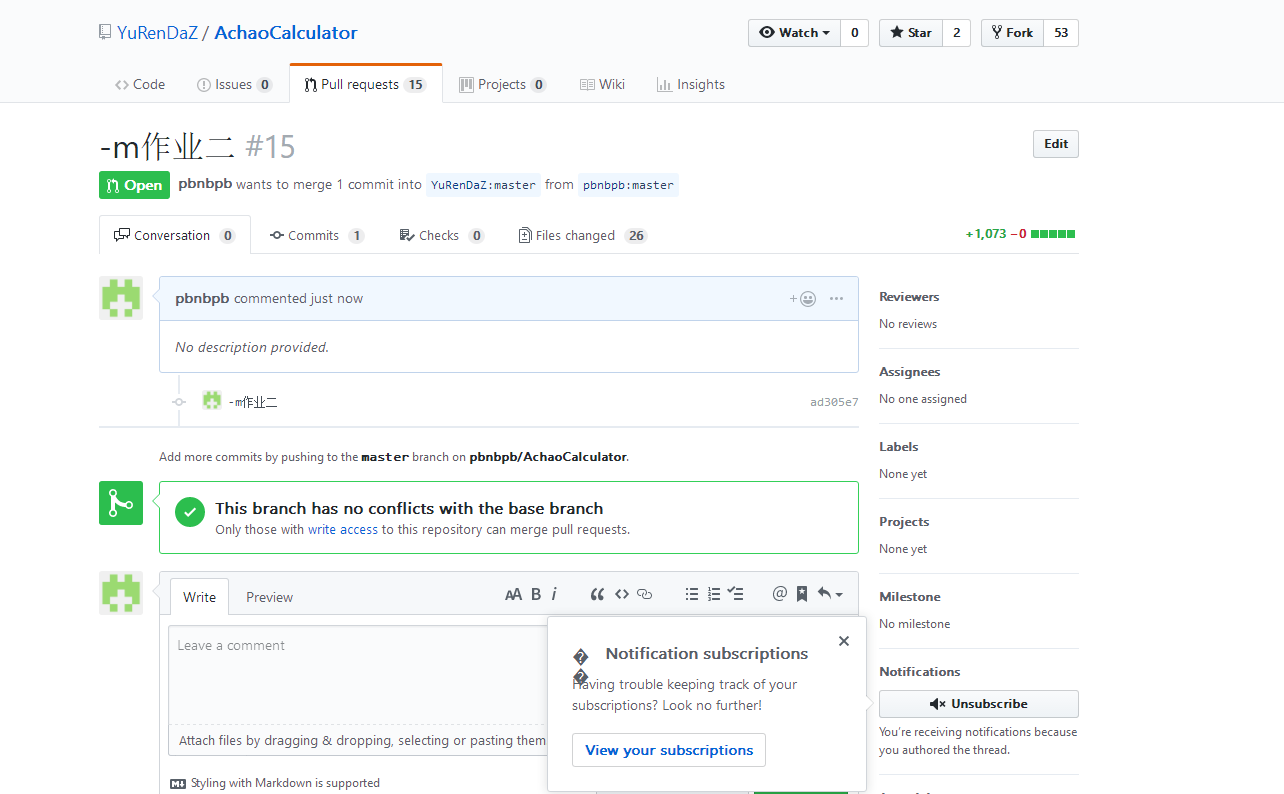
Task: Click the Edit title button
Action: pos(1056,144)
